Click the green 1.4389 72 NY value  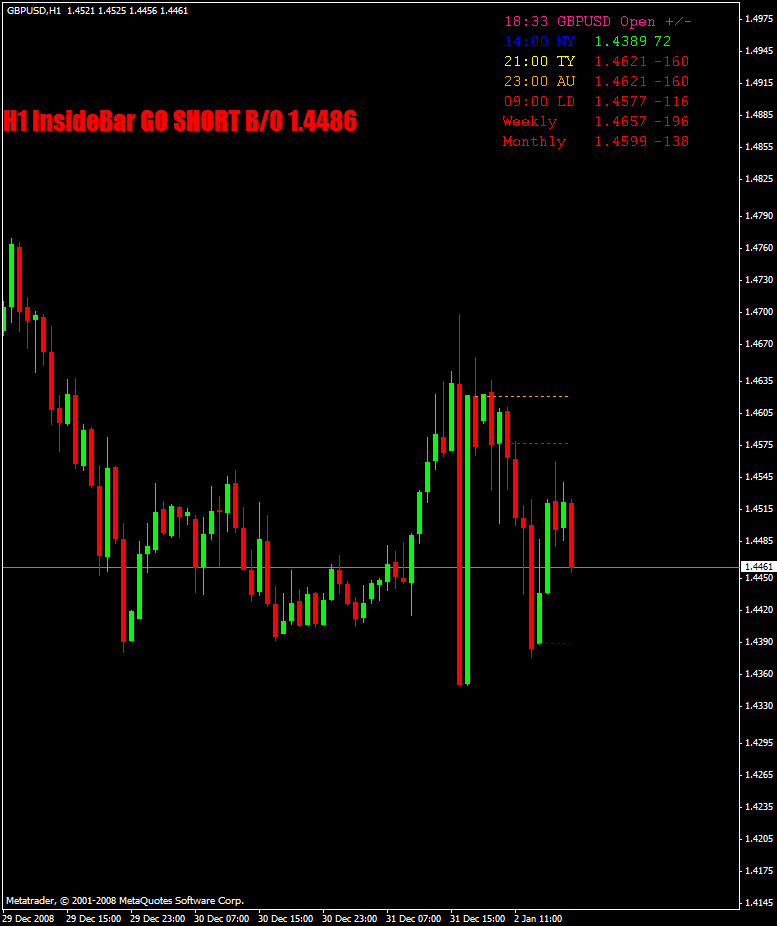pos(633,41)
